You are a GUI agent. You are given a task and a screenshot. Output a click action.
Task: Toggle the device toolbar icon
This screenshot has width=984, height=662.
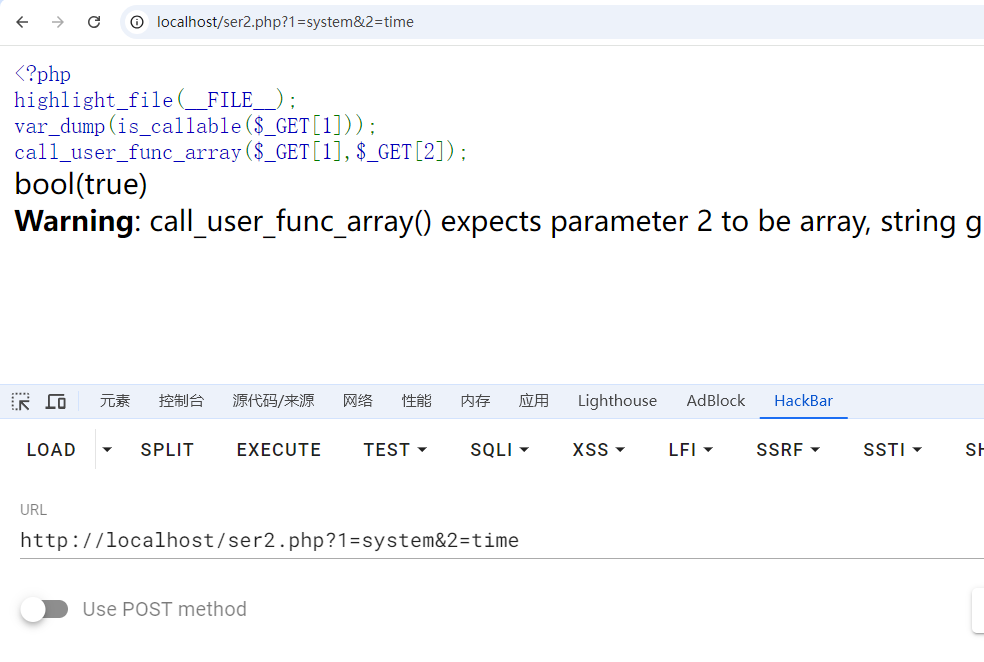[x=56, y=401]
